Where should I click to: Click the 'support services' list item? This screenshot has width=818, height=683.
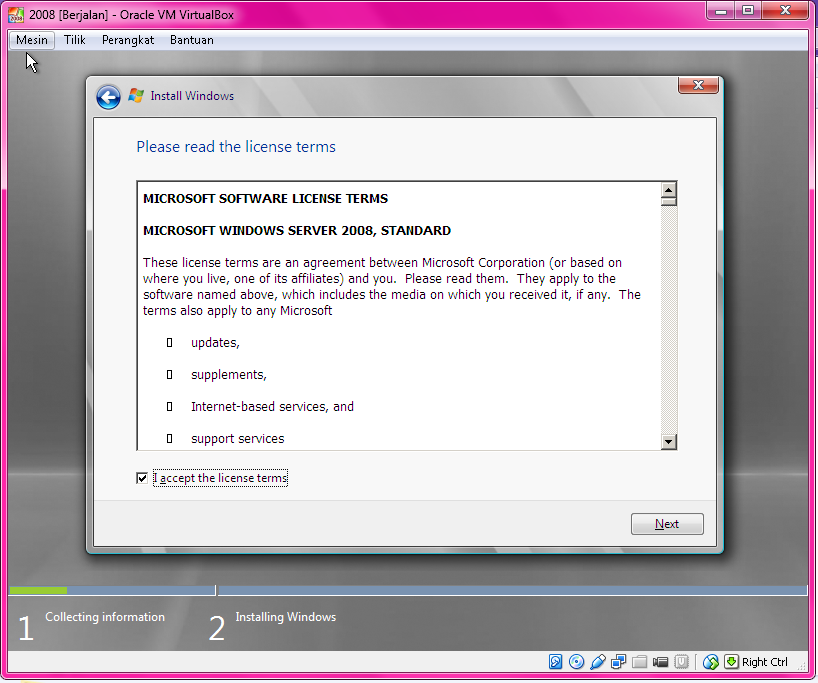(x=237, y=439)
